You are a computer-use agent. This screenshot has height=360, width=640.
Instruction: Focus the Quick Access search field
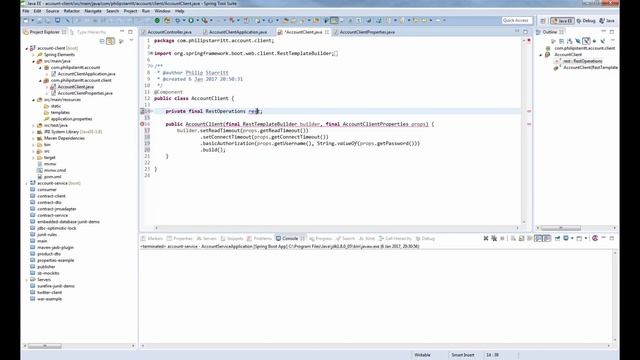point(517,20)
